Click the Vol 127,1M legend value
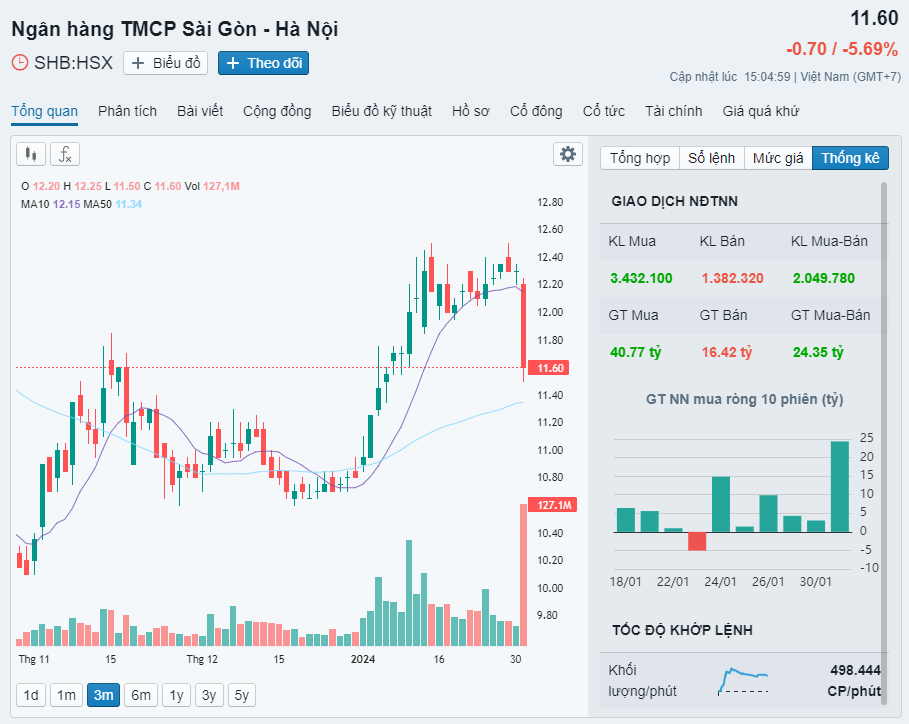909x724 pixels. click(x=221, y=186)
